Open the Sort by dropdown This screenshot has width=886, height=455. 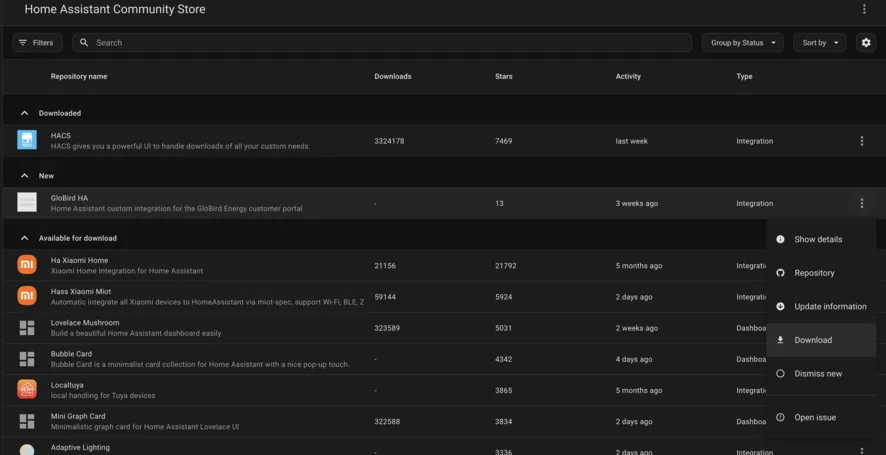819,42
